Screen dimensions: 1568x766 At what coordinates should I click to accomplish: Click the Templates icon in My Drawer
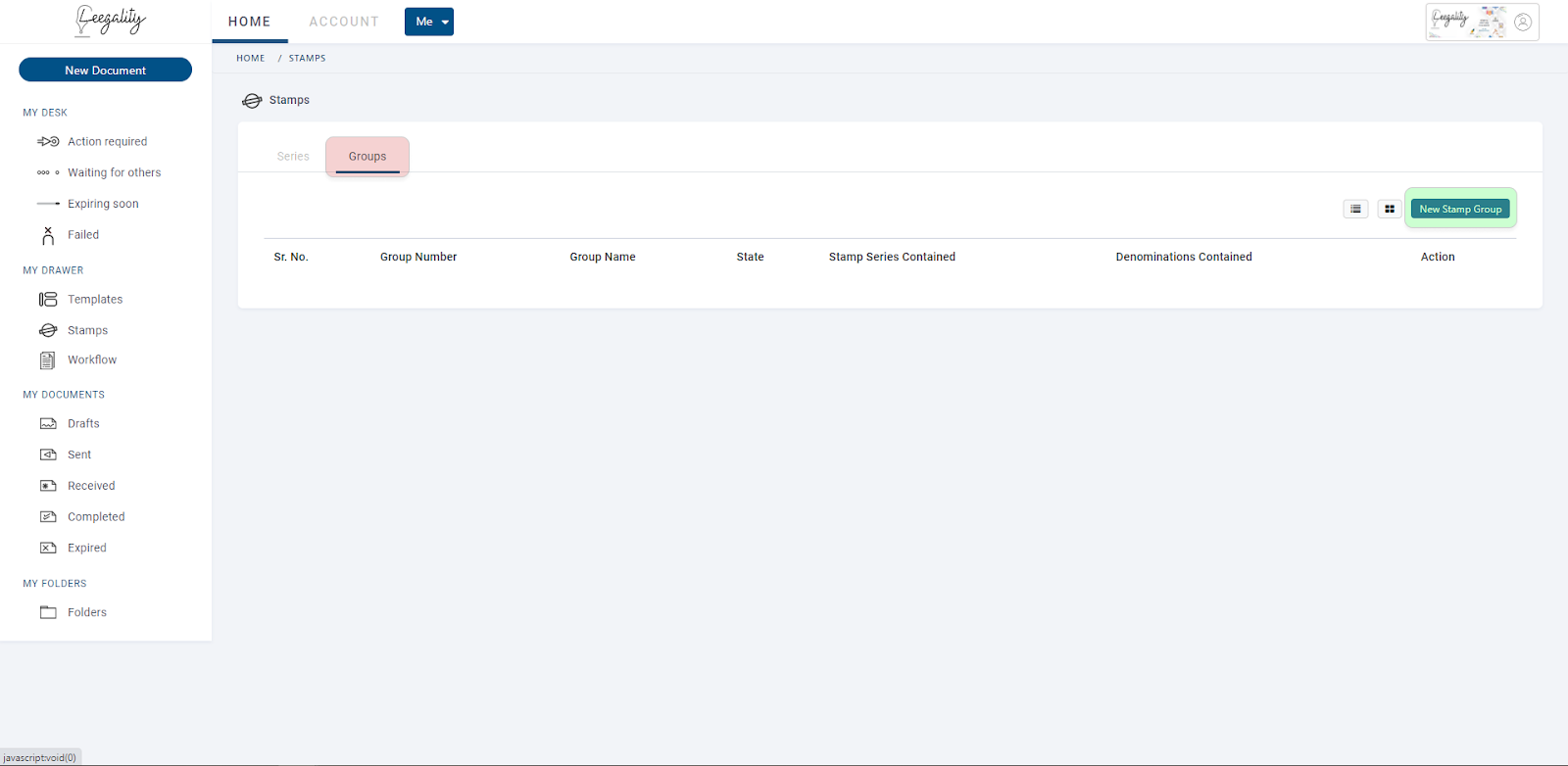pyautogui.click(x=48, y=300)
